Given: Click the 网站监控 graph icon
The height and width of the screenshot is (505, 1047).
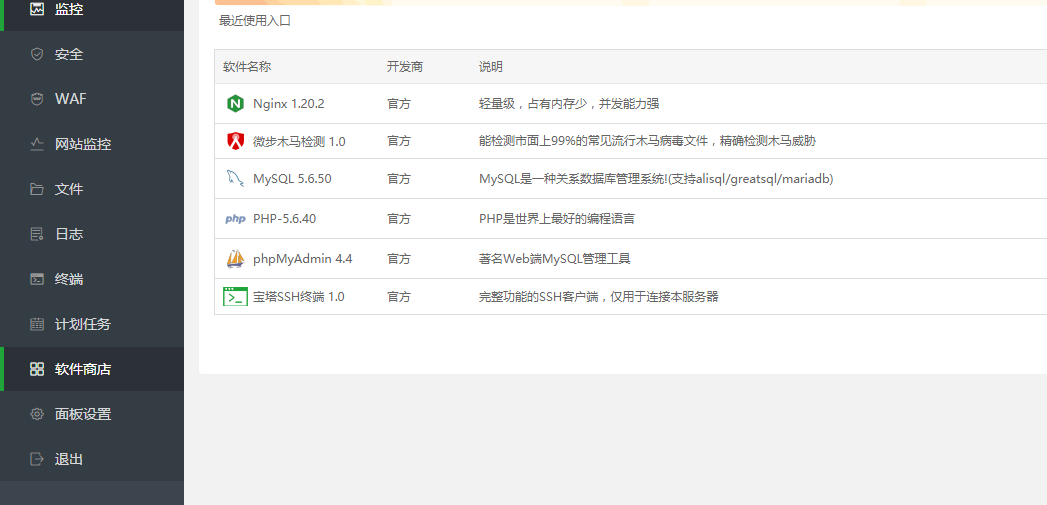Looking at the screenshot, I should [37, 144].
